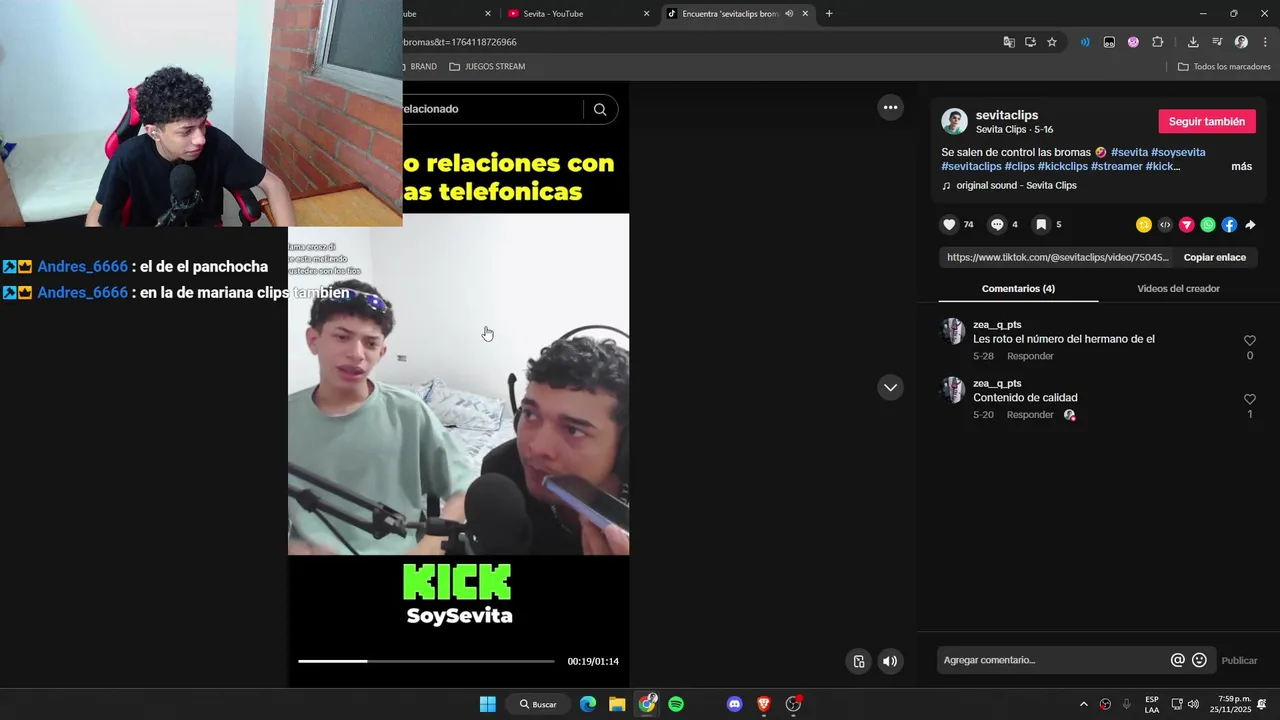Click the search magnifier in TikTok search bar
This screenshot has height=720, width=1280.
pos(600,109)
